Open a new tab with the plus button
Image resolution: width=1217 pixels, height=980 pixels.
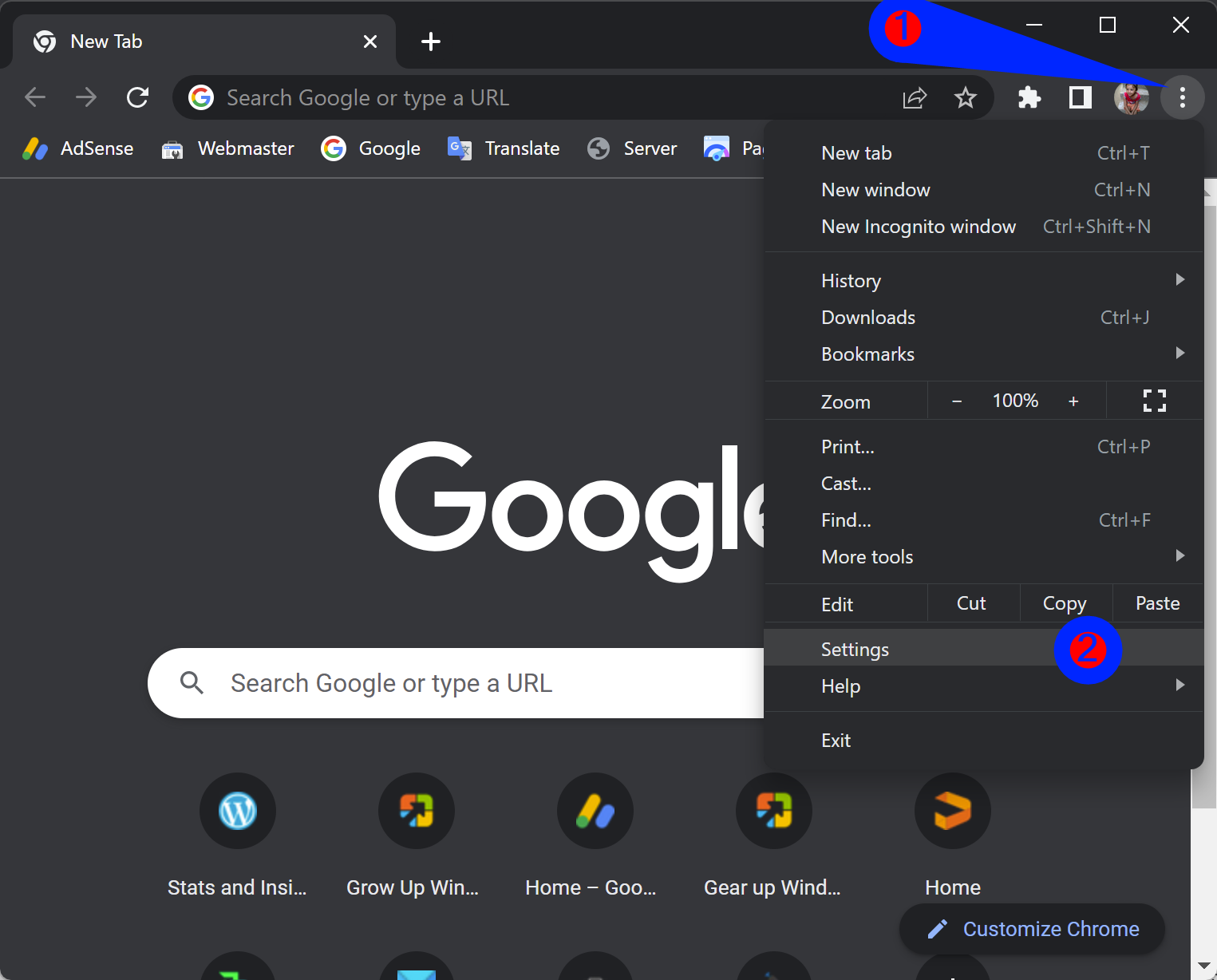(431, 41)
